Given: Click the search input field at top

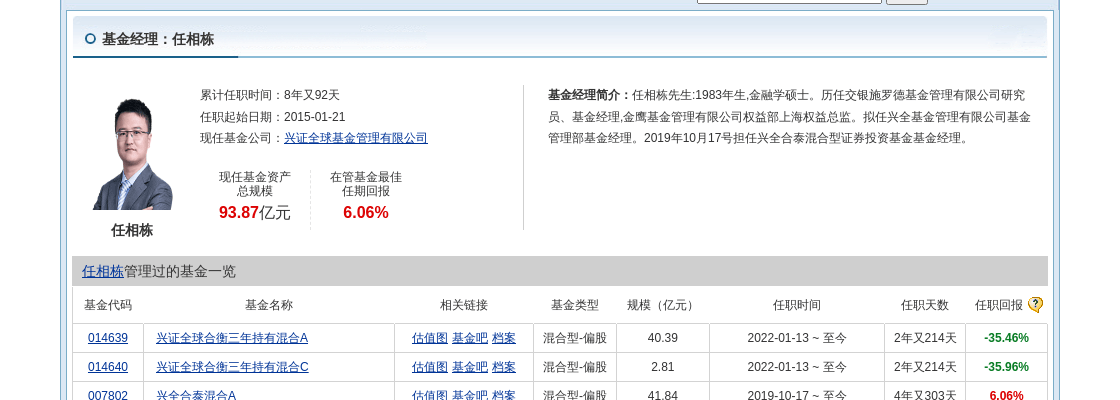Looking at the screenshot, I should coord(789,1).
